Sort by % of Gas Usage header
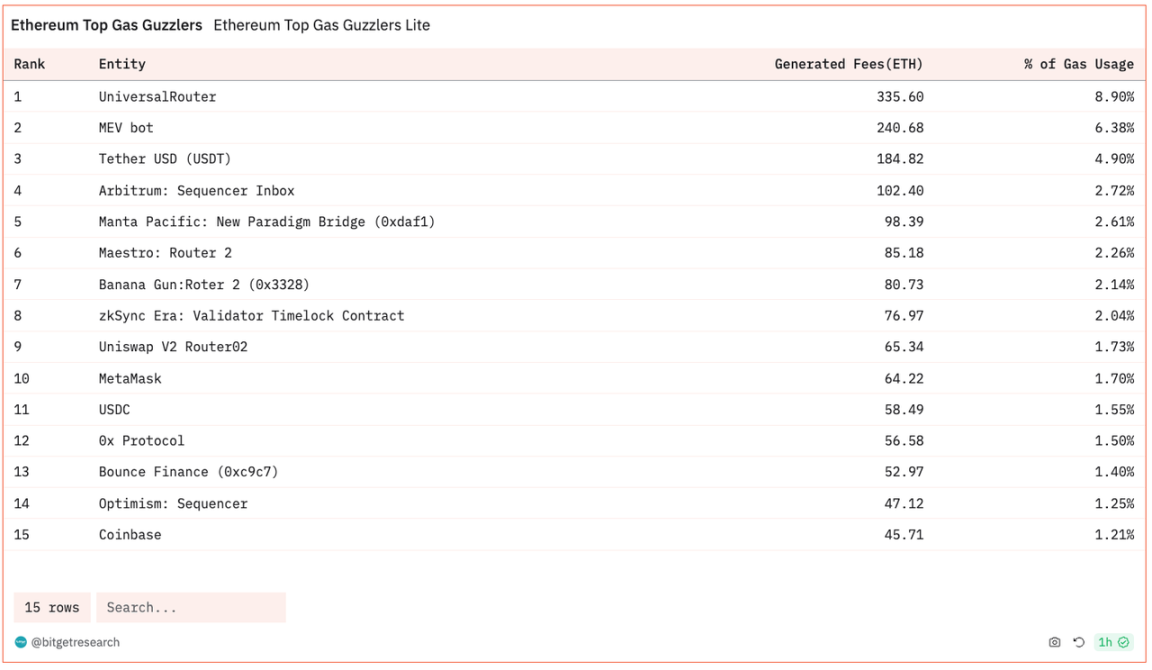The image size is (1152, 670). (x=1078, y=64)
